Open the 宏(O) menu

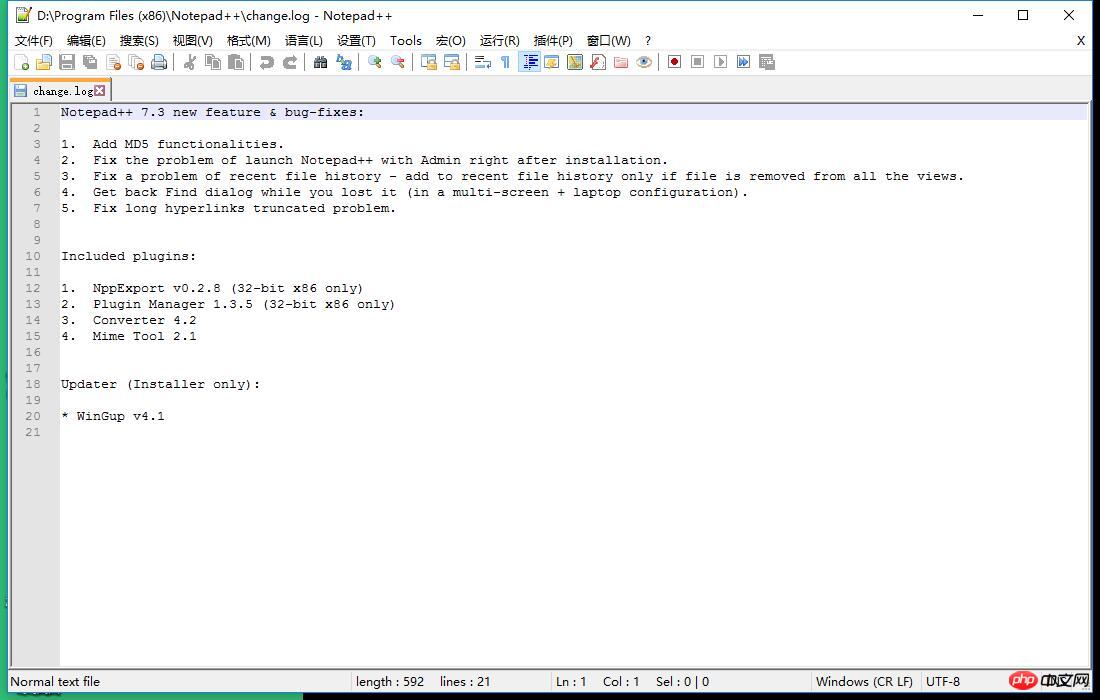(x=450, y=41)
